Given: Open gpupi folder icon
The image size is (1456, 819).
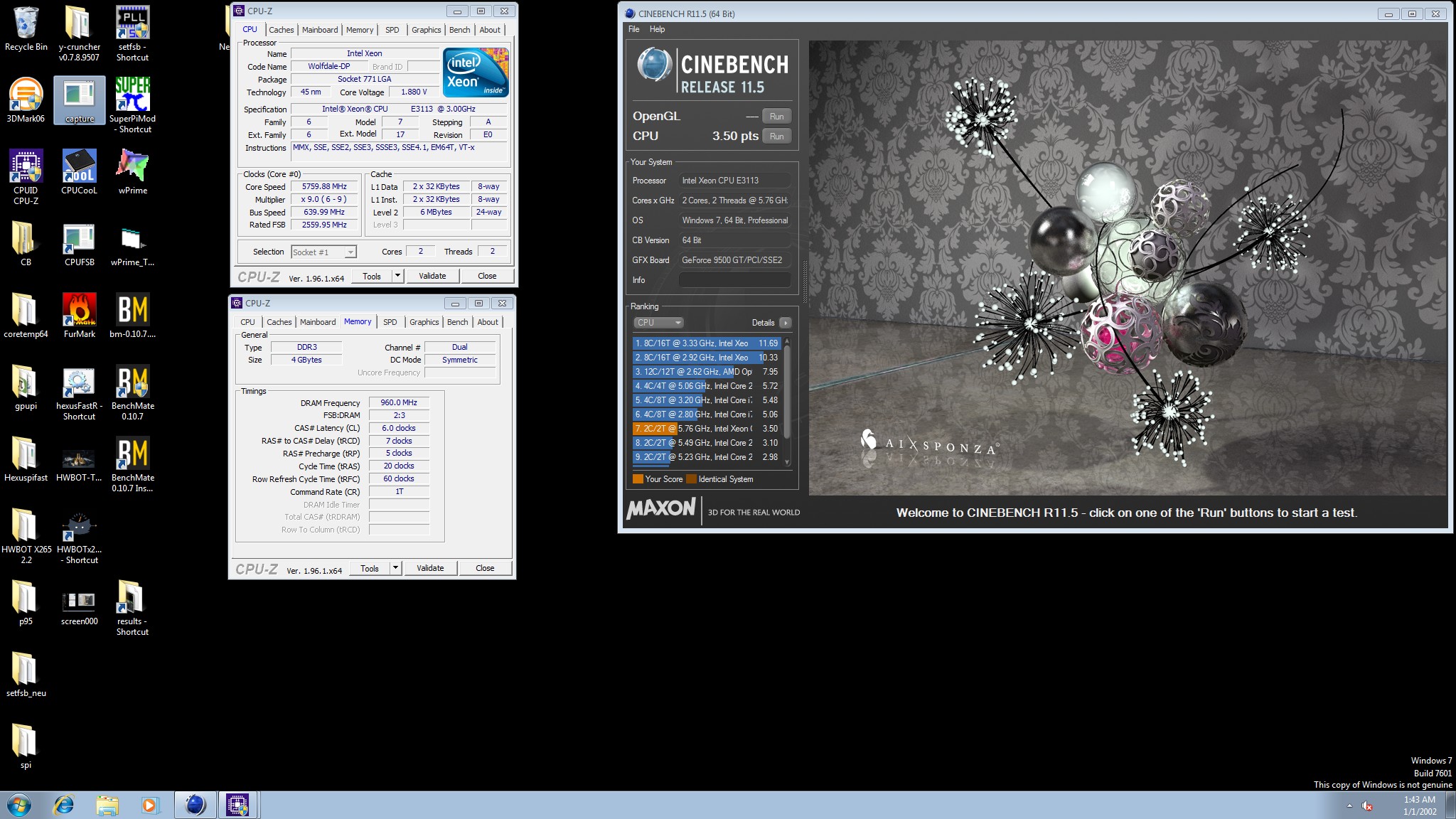Looking at the screenshot, I should pyautogui.click(x=26, y=387).
